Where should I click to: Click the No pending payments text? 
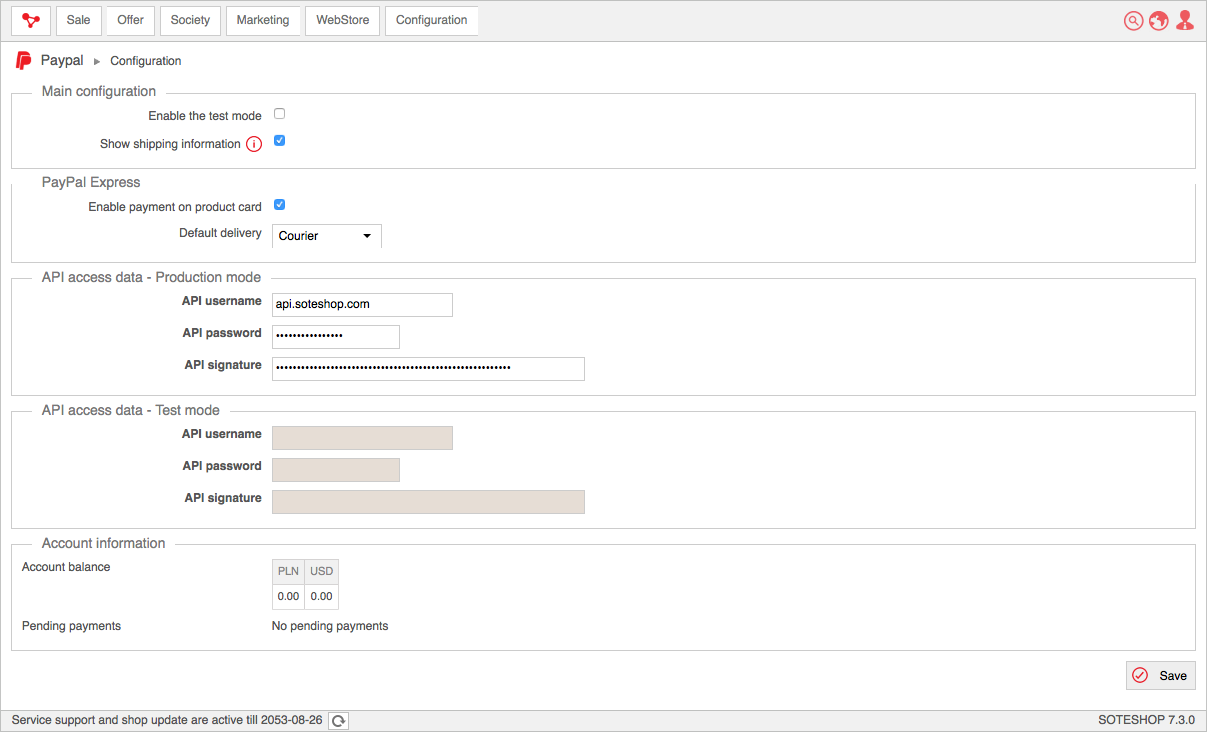(330, 626)
